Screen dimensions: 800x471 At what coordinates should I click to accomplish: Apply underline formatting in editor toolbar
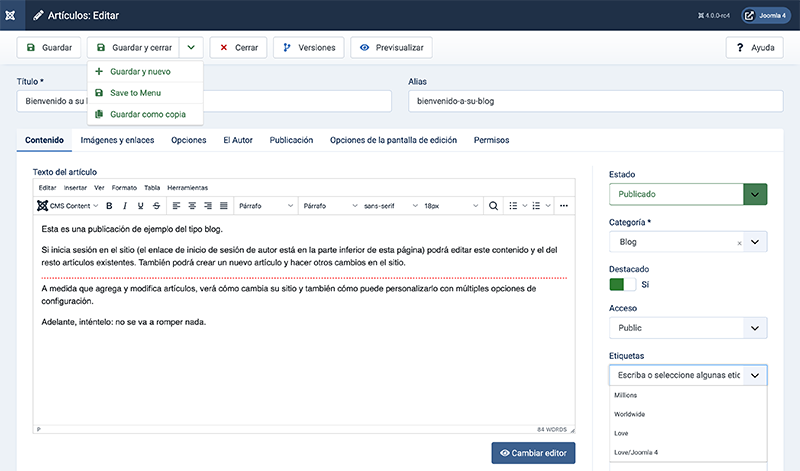[x=141, y=206]
